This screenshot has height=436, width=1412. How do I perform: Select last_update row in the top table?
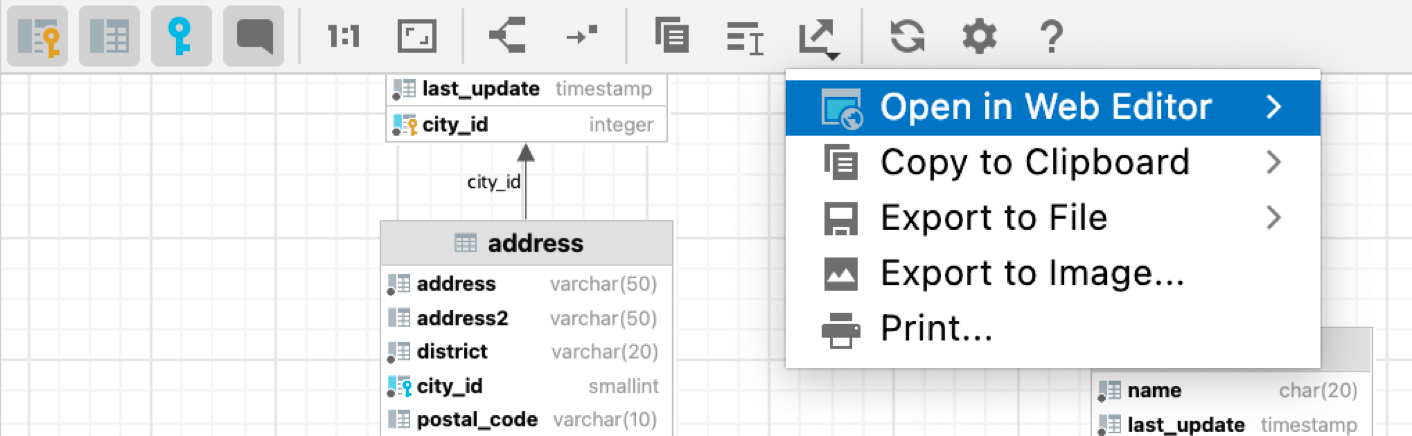pos(526,88)
